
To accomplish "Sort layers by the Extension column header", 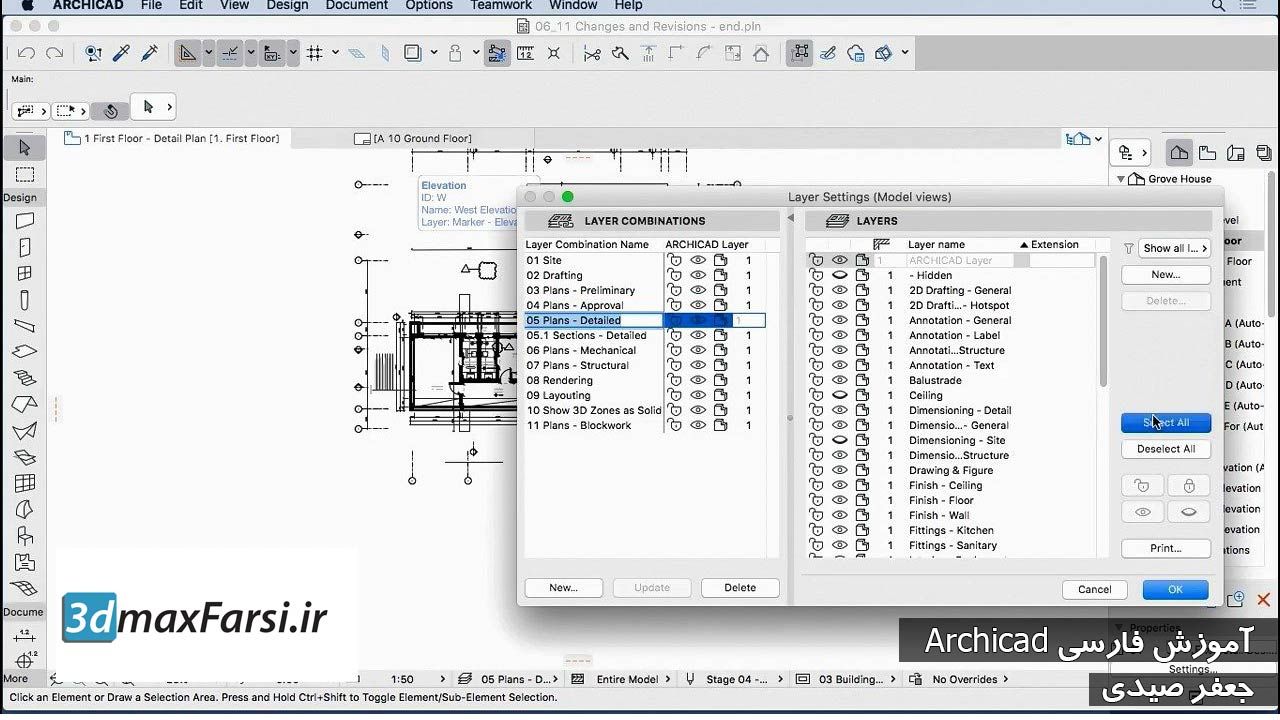I will tap(1055, 245).
